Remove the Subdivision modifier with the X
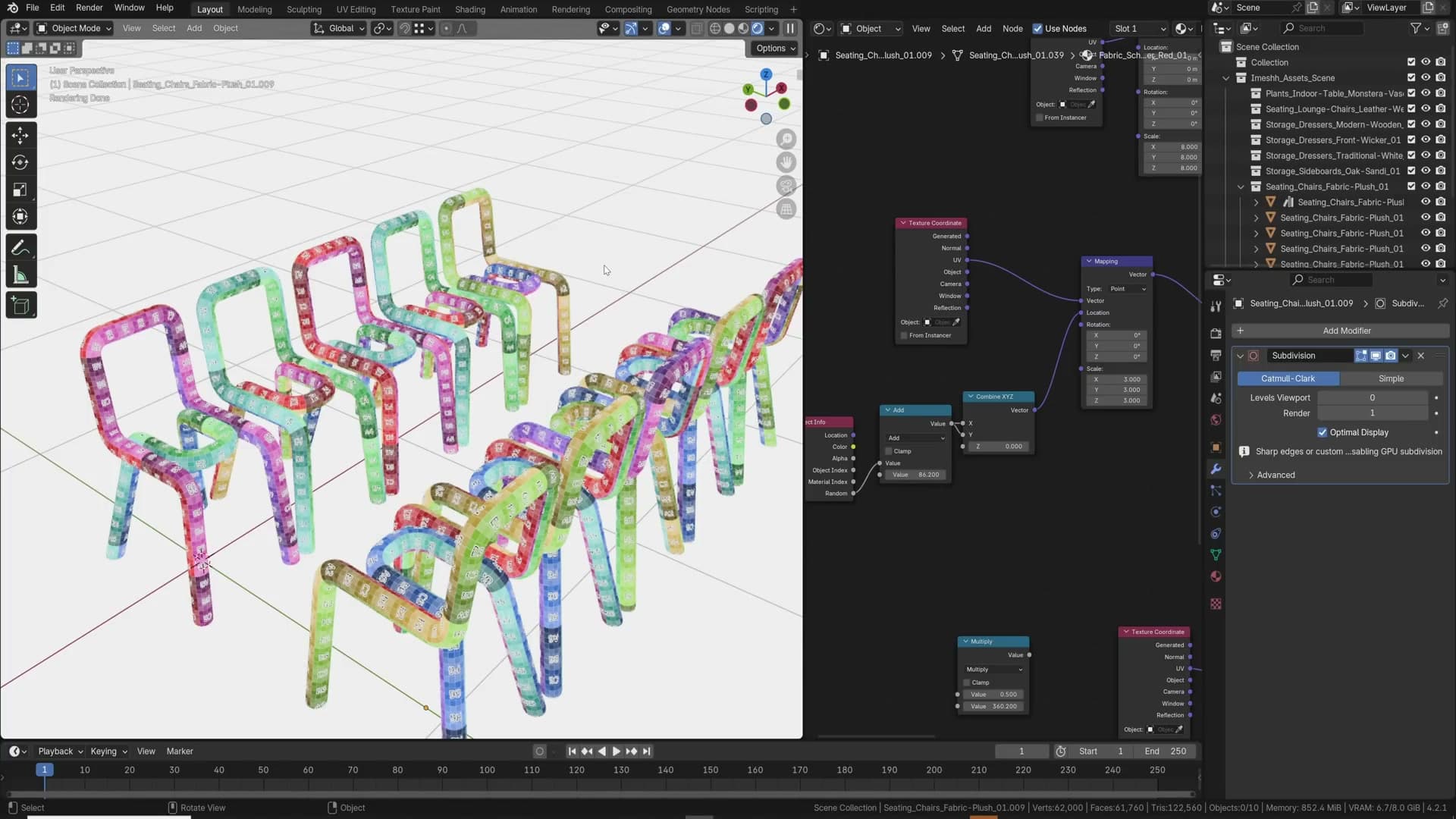Image resolution: width=1456 pixels, height=819 pixels. 1421,356
